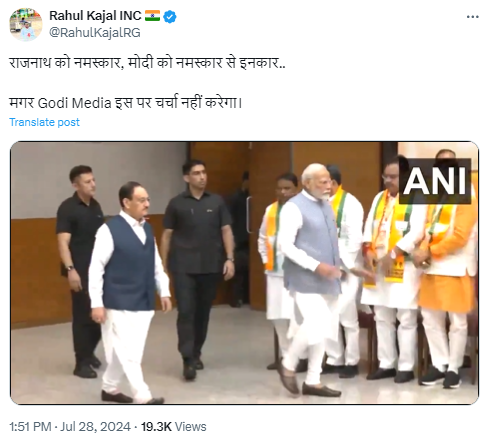494x441 pixels.
Task: Open the 19.3K view count
Action: click(x=156, y=427)
